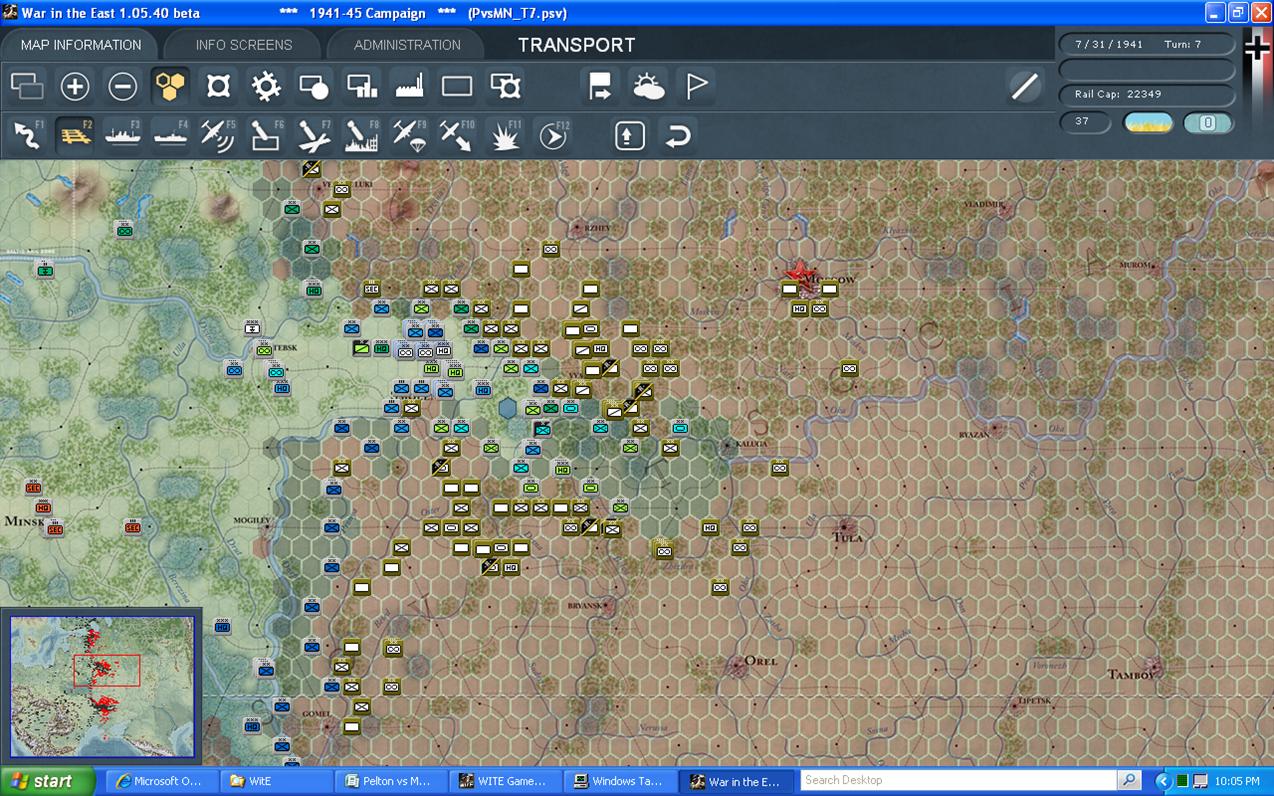The image size is (1274, 796).
Task: Click the Rail Cap: 22349 readout
Action: [x=1147, y=94]
